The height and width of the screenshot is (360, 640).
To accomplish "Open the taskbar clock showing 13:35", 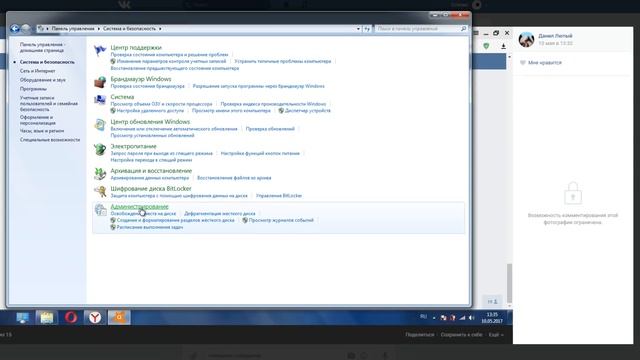I will [x=492, y=318].
